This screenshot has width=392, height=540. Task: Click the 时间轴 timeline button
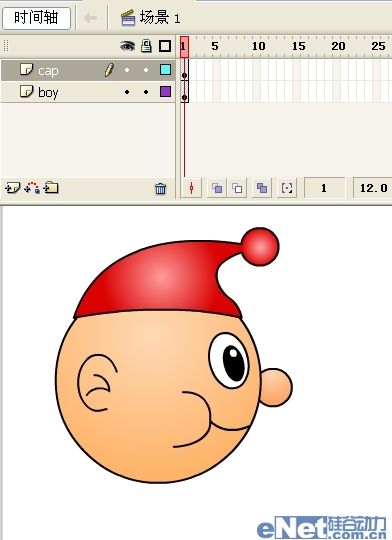click(x=36, y=18)
